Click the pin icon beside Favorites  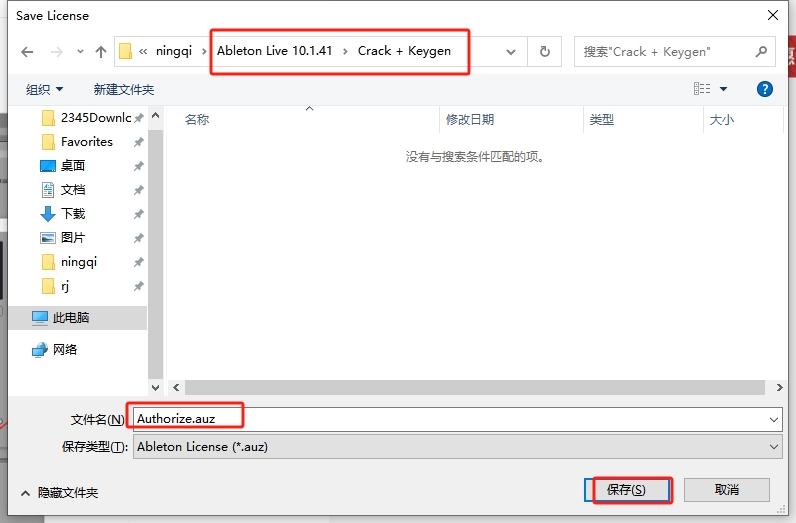tap(138, 142)
